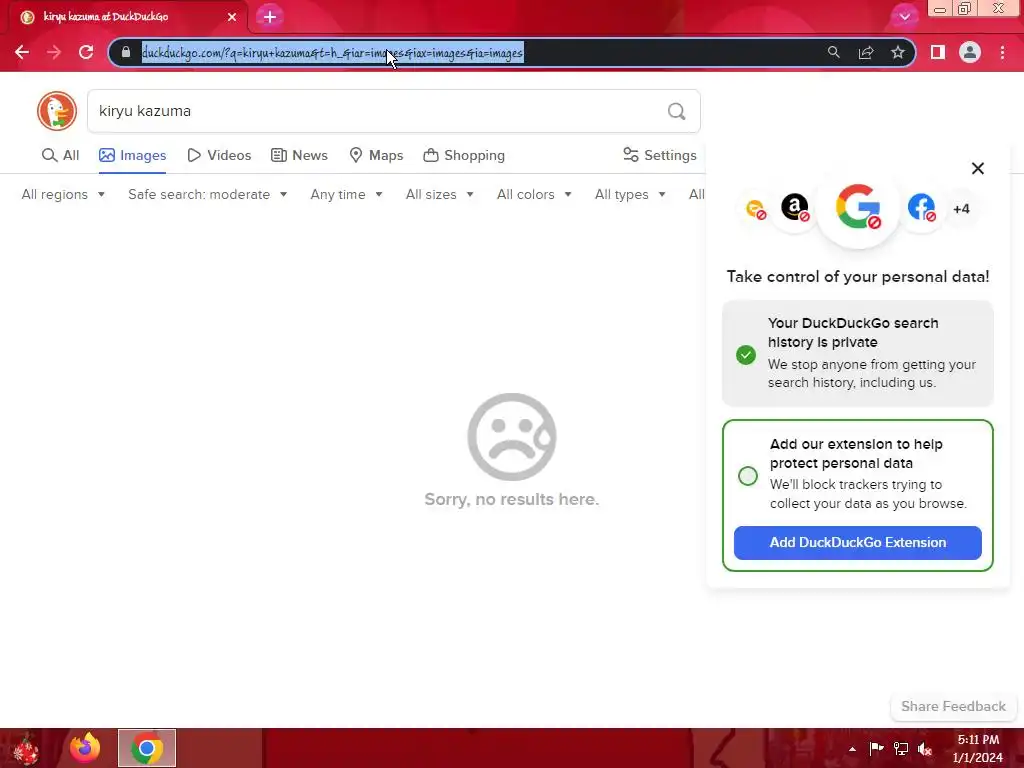Expand the All colors filter
The width and height of the screenshot is (1024, 768).
534,195
